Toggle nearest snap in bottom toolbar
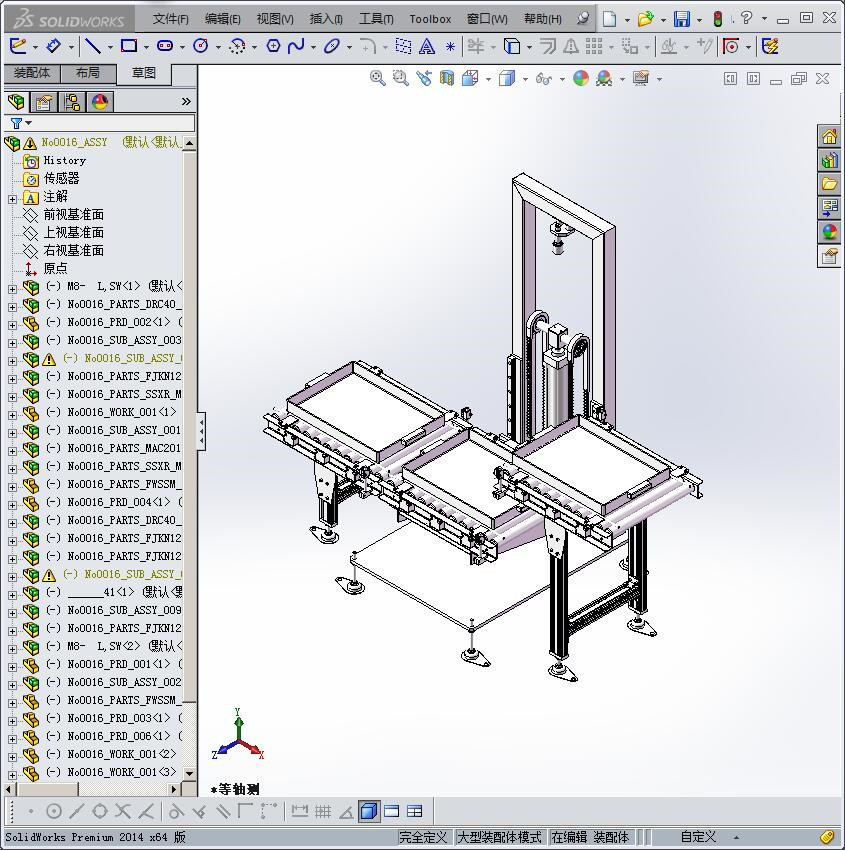This screenshot has width=845, height=850. click(x=146, y=811)
